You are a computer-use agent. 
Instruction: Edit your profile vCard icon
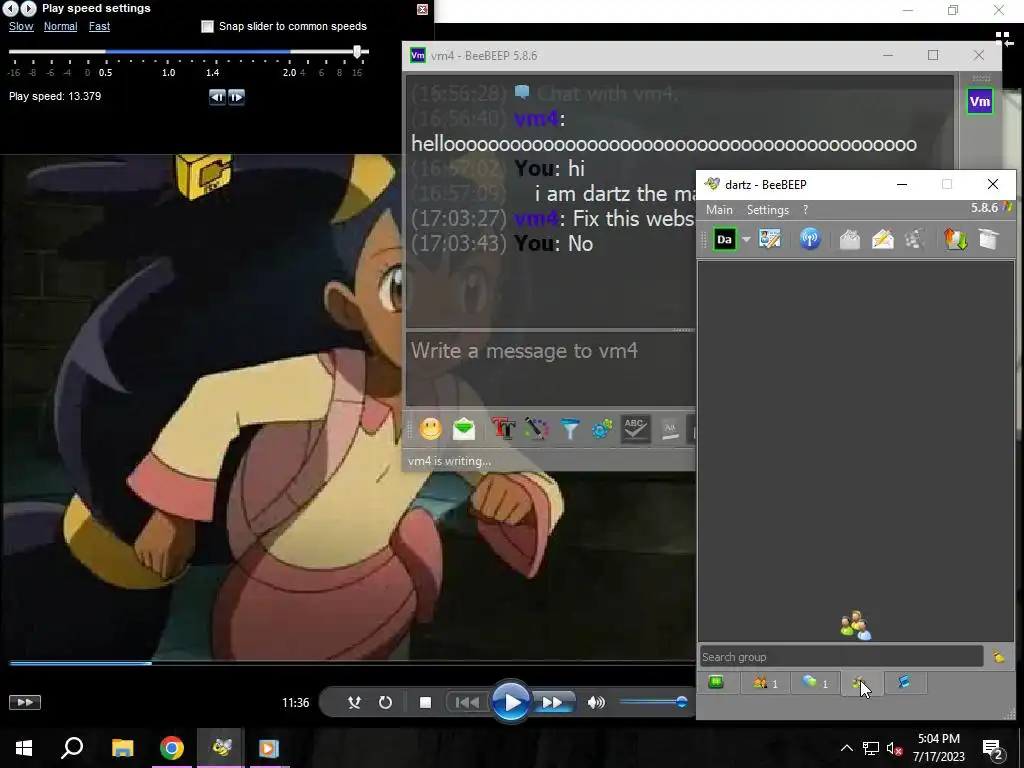coord(770,239)
